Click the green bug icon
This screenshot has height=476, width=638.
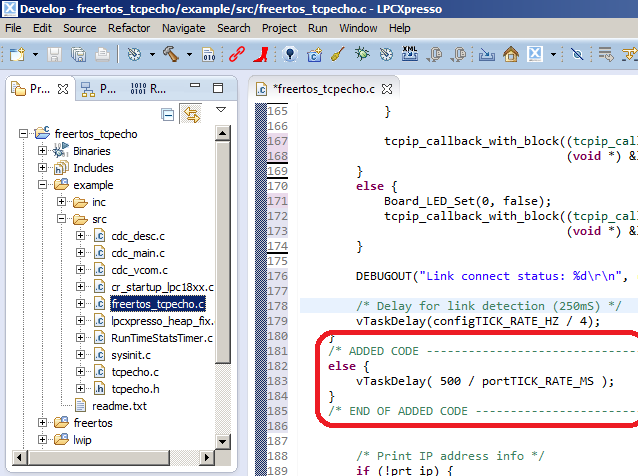click(x=362, y=53)
